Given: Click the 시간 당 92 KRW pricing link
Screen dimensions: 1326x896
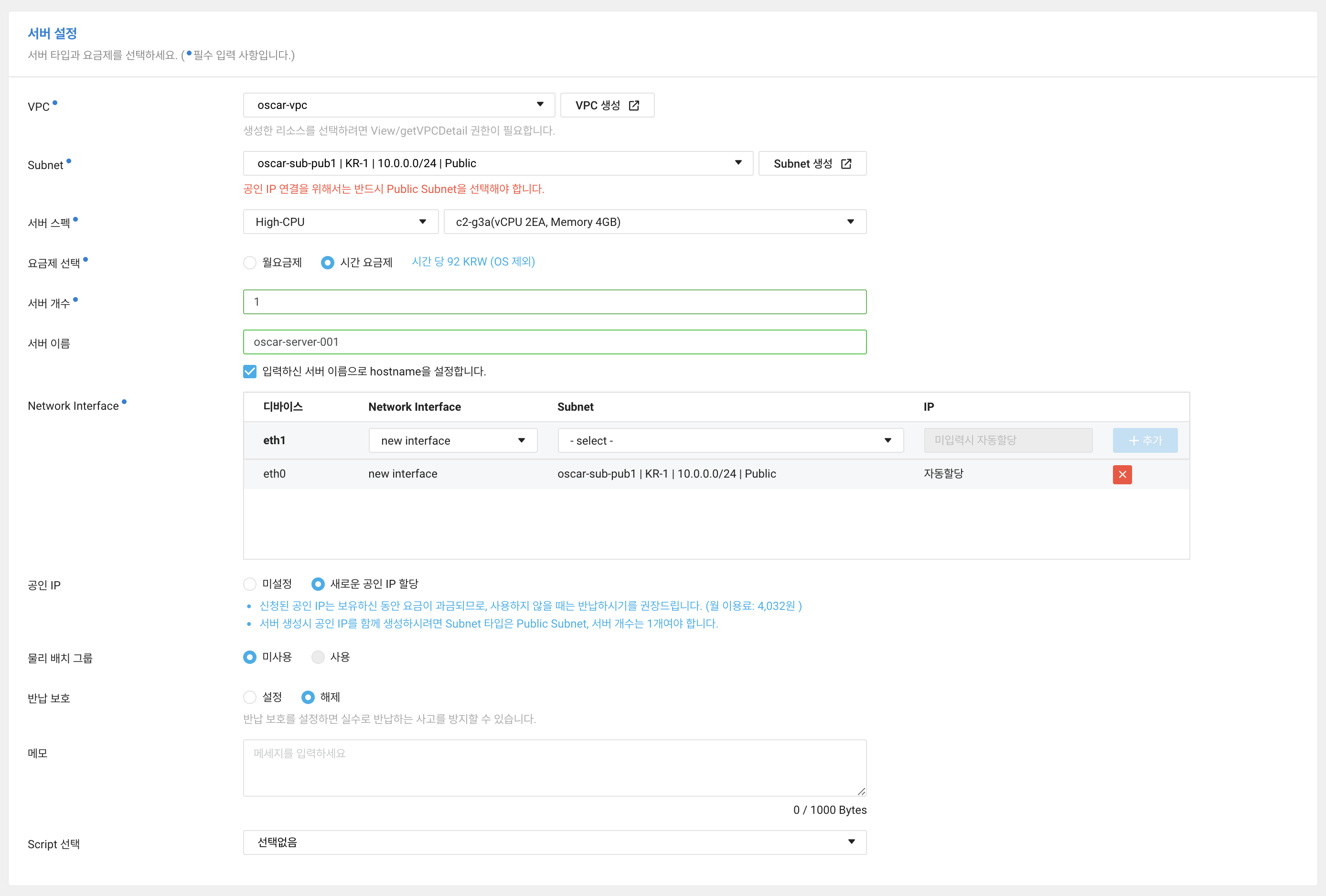Looking at the screenshot, I should point(473,262).
